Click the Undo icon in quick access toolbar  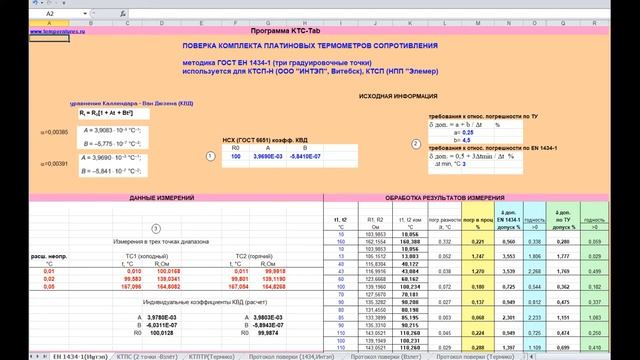pos(35,3)
